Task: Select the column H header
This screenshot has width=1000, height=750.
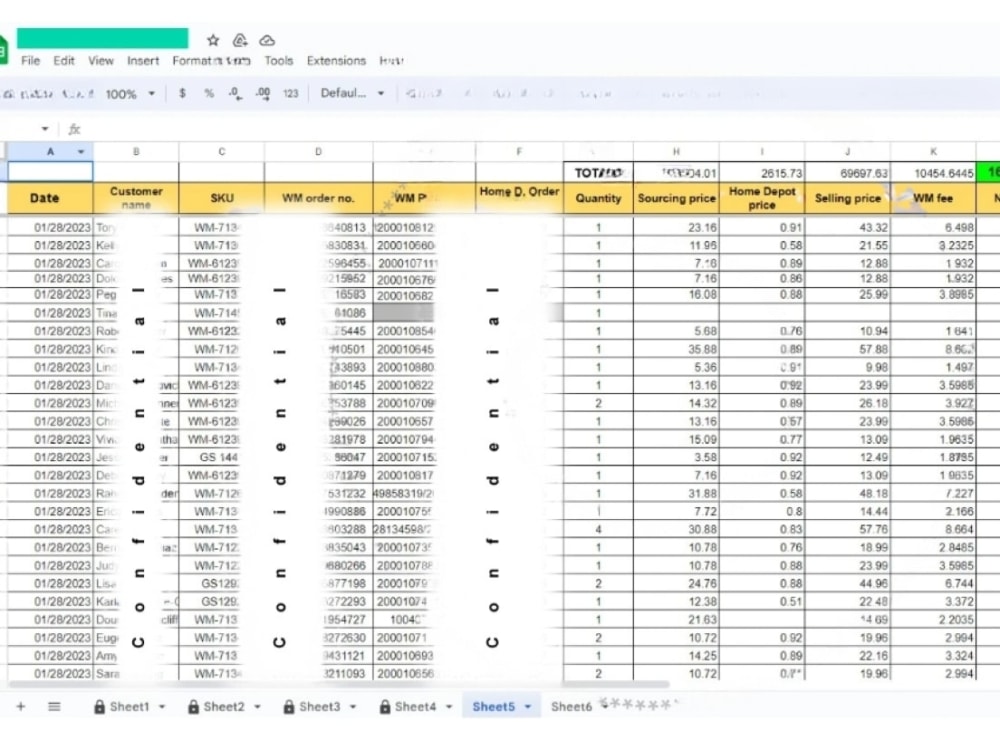Action: click(676, 152)
